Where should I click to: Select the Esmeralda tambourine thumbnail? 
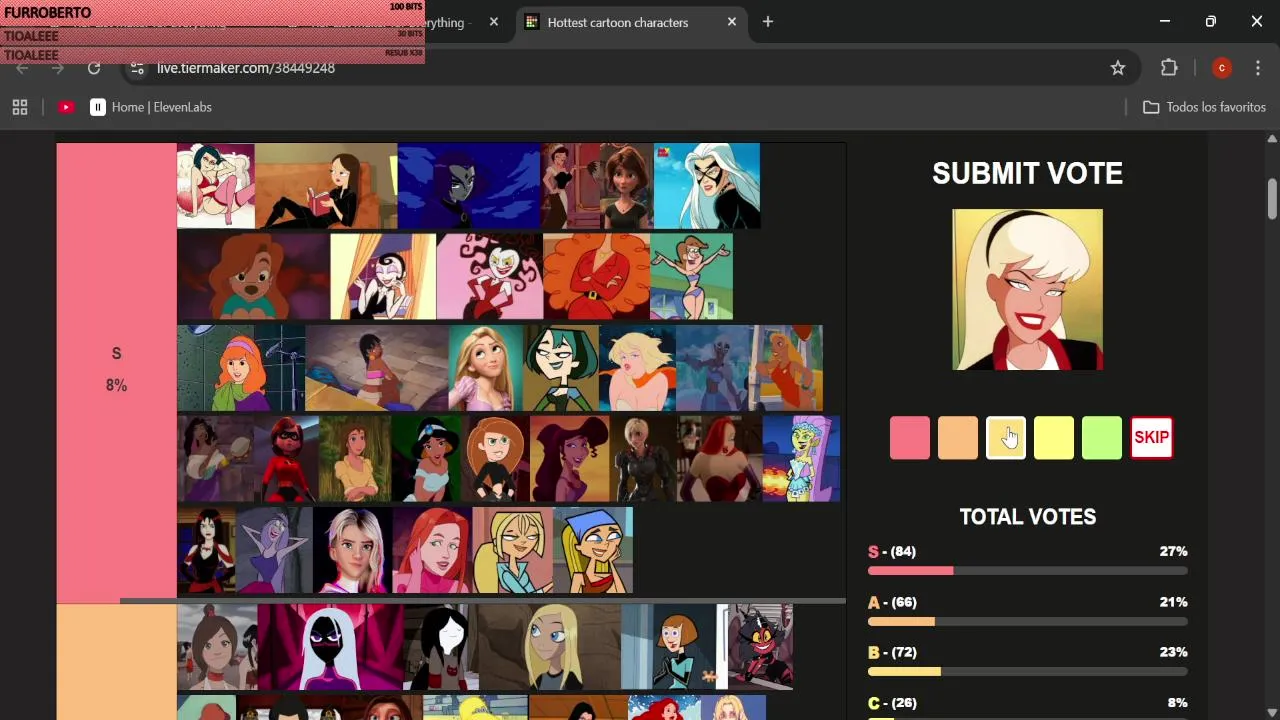point(215,459)
